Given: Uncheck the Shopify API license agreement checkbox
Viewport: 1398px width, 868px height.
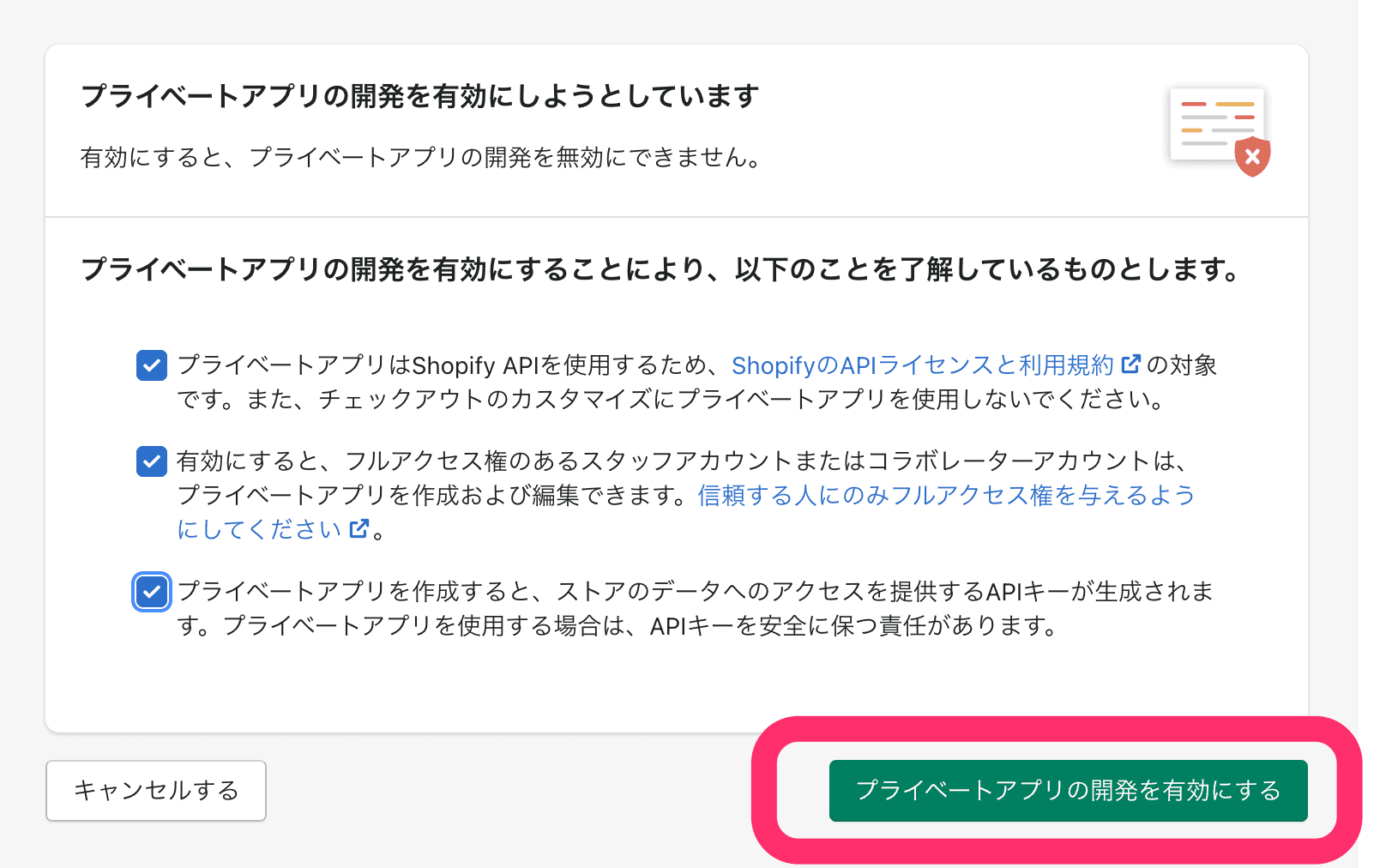Looking at the screenshot, I should [x=152, y=365].
